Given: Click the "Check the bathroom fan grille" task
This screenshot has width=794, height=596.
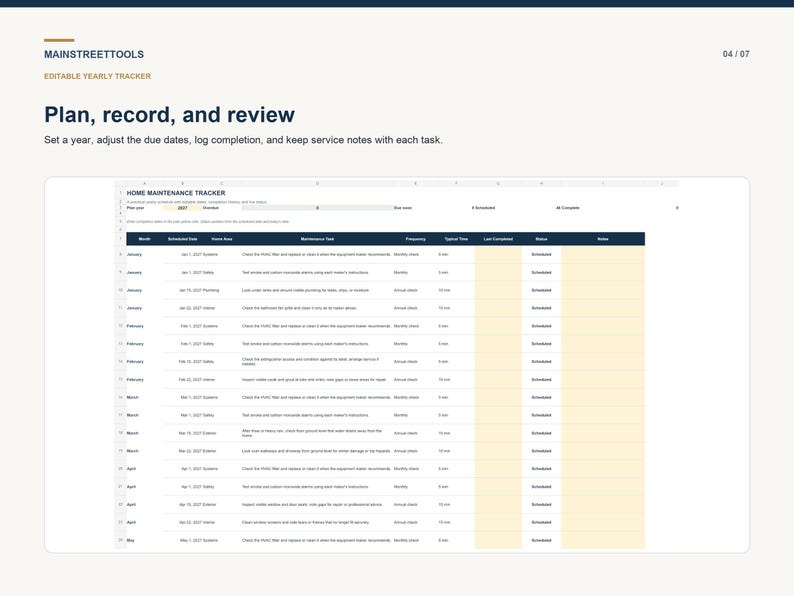Looking at the screenshot, I should coord(299,308).
